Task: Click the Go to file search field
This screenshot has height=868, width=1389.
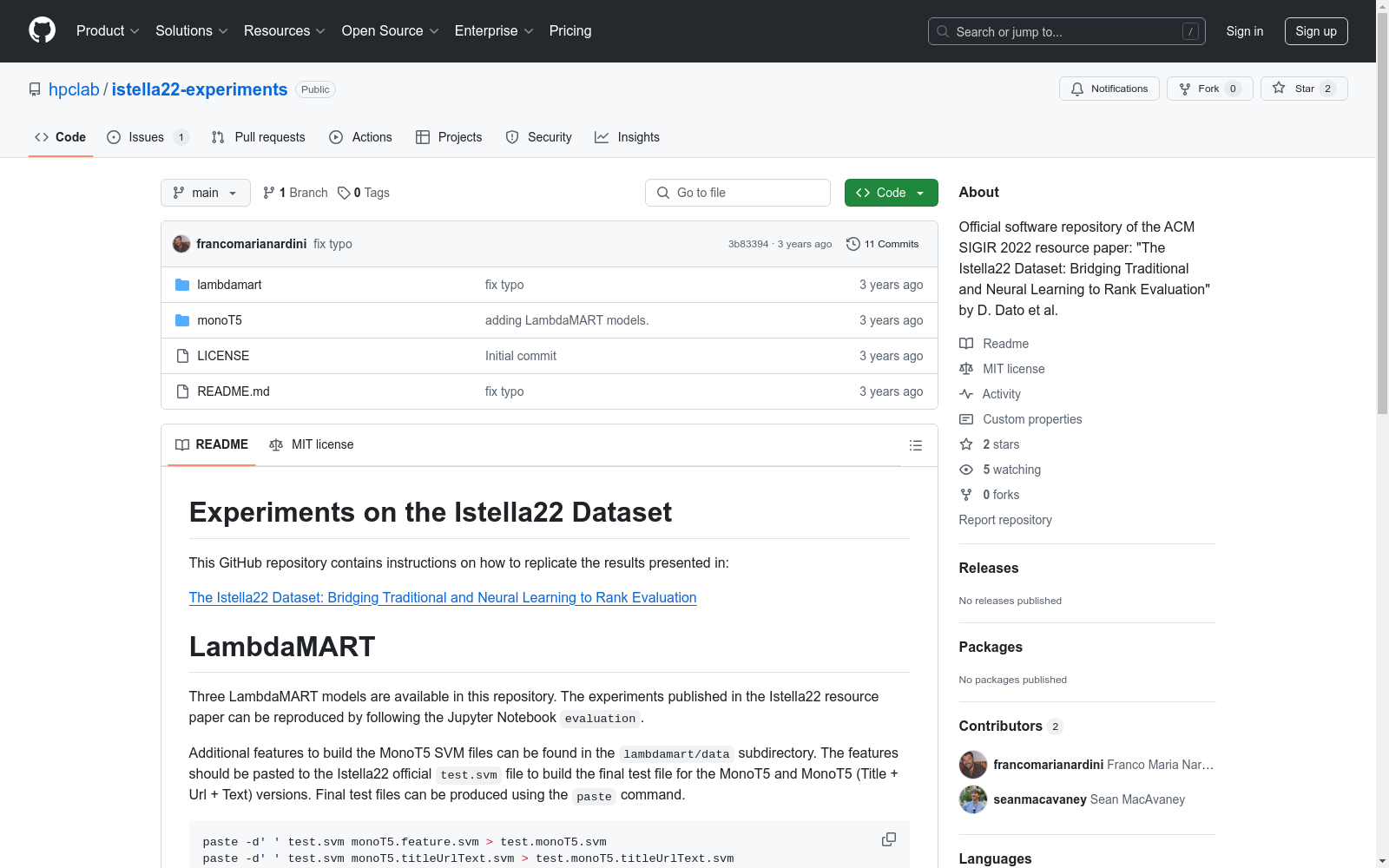Action: (738, 193)
